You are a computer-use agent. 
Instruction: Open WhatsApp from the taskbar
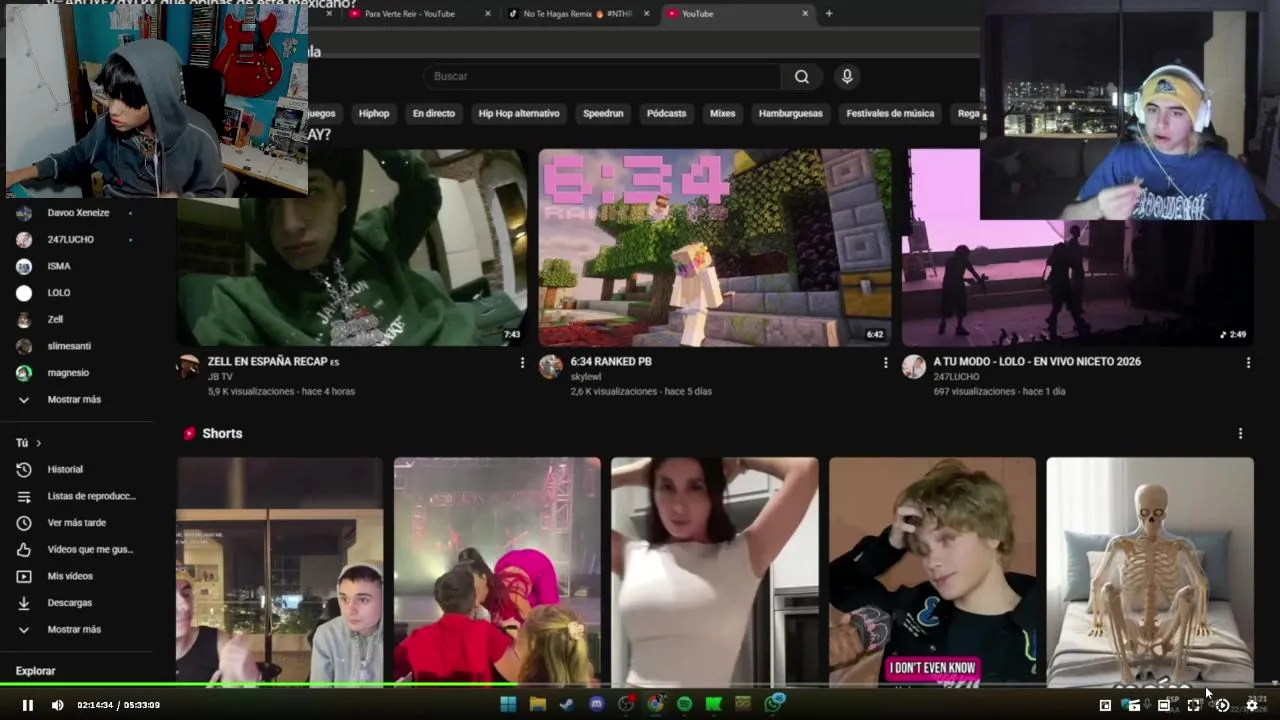click(x=773, y=704)
